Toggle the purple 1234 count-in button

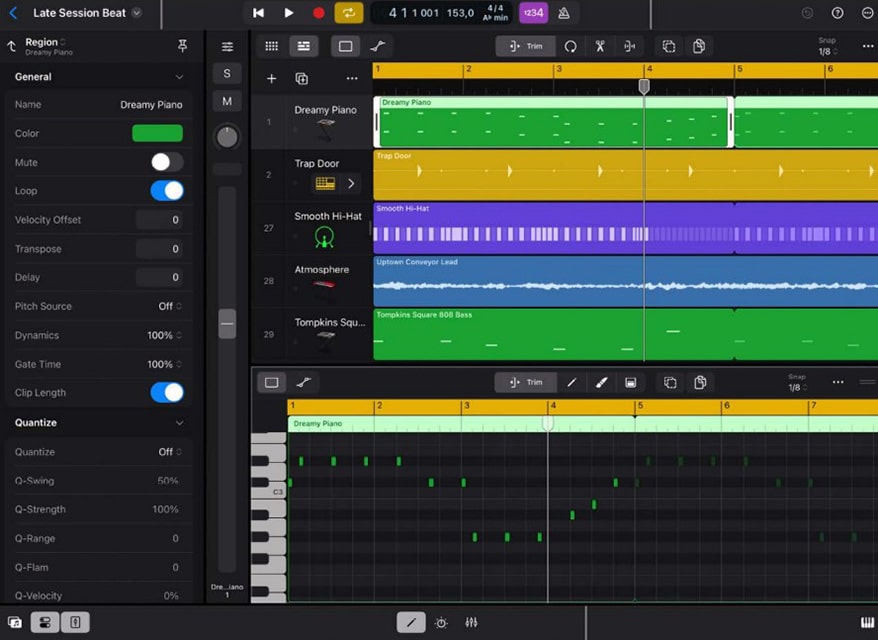pyautogui.click(x=533, y=13)
